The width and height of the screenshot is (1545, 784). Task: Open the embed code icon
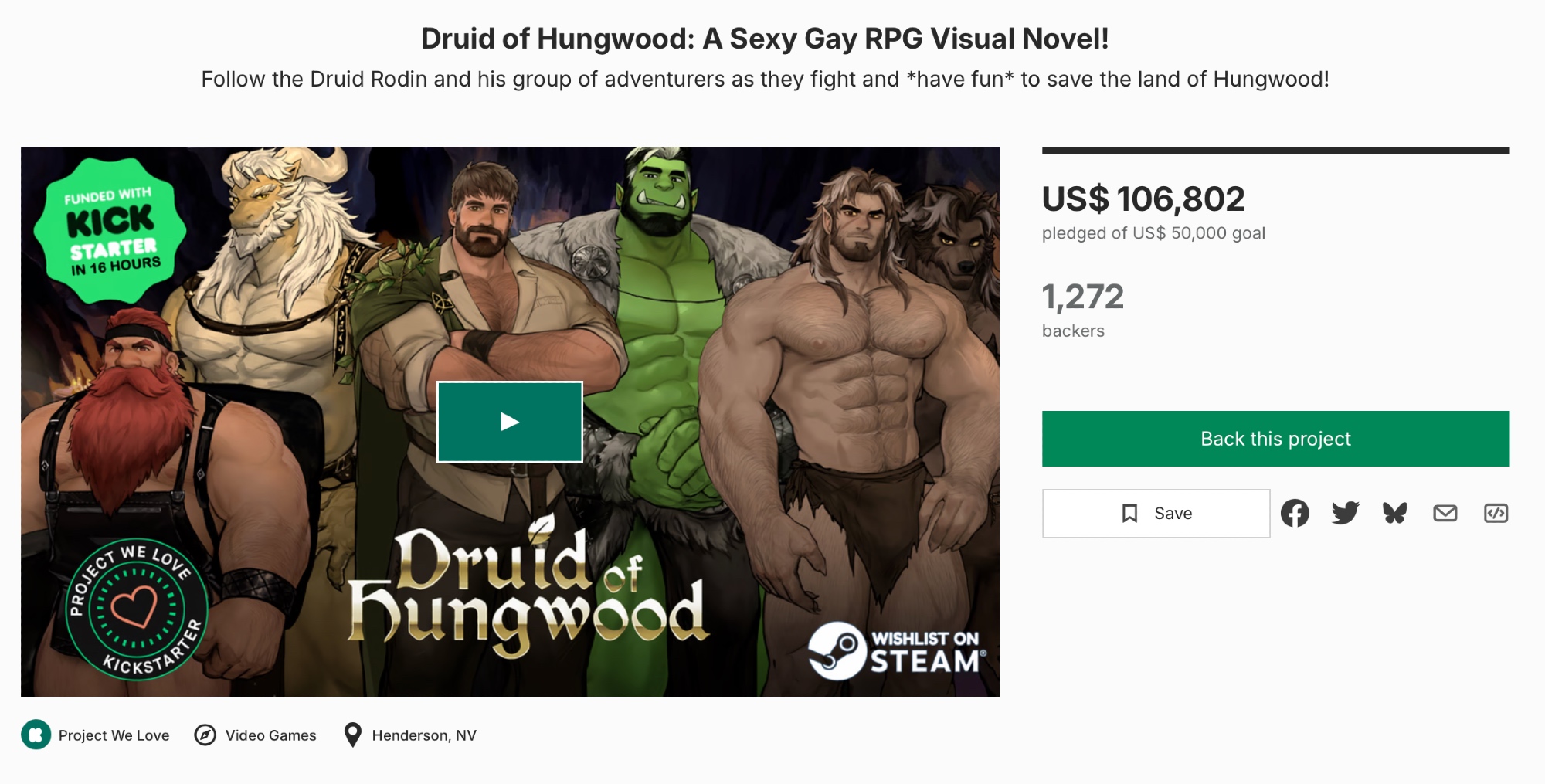tap(1496, 513)
